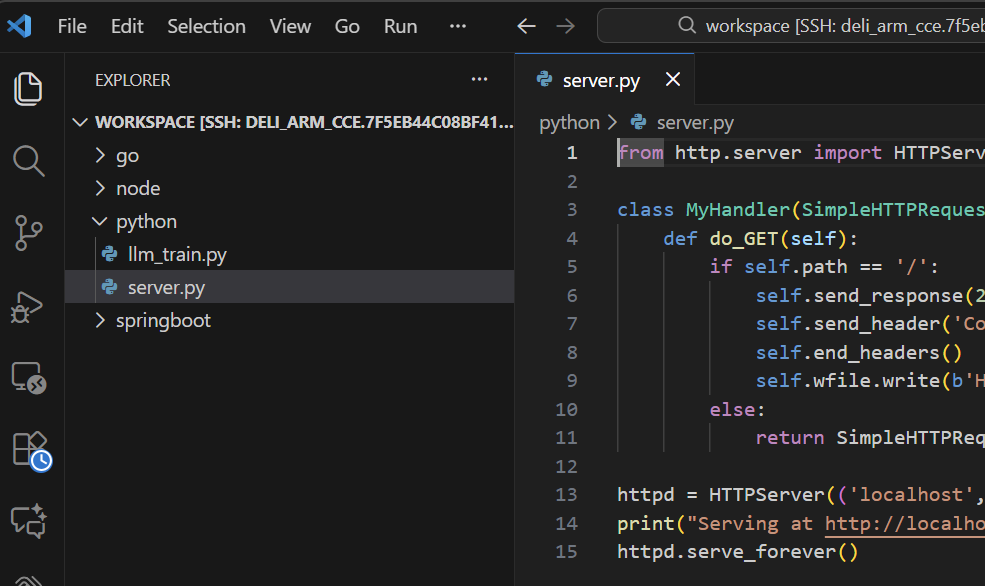
Task: Open the Chat view icon
Action: 29,520
